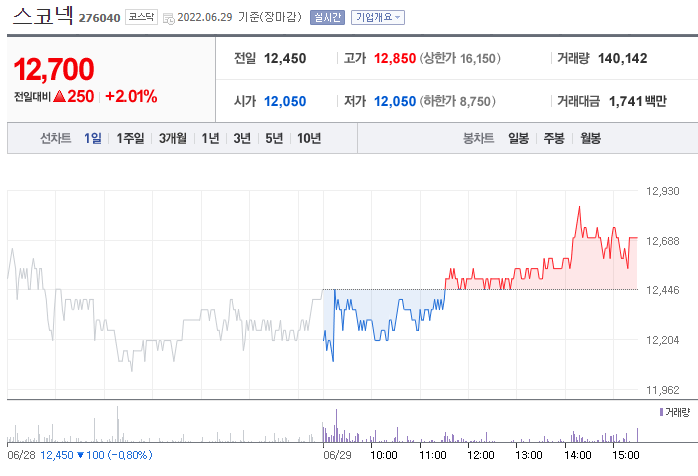This screenshot has height=476, width=698.
Task: Click the 13:00 time axis label
Action: tap(529, 455)
